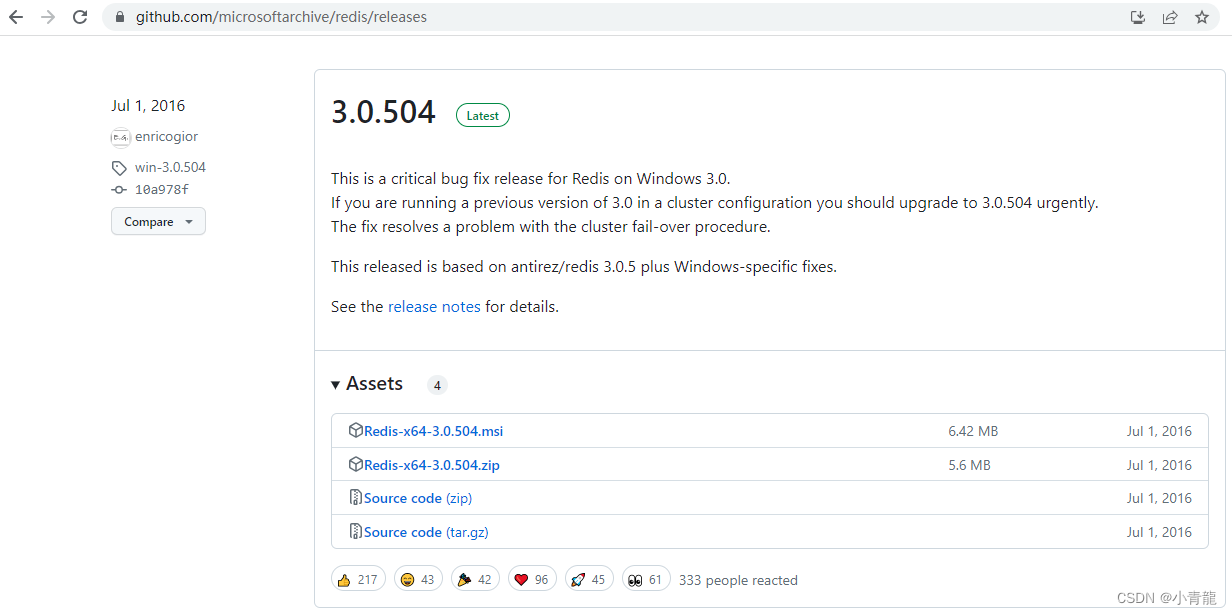Click the lock icon in address bar
The width and height of the screenshot is (1232, 614).
pyautogui.click(x=121, y=17)
